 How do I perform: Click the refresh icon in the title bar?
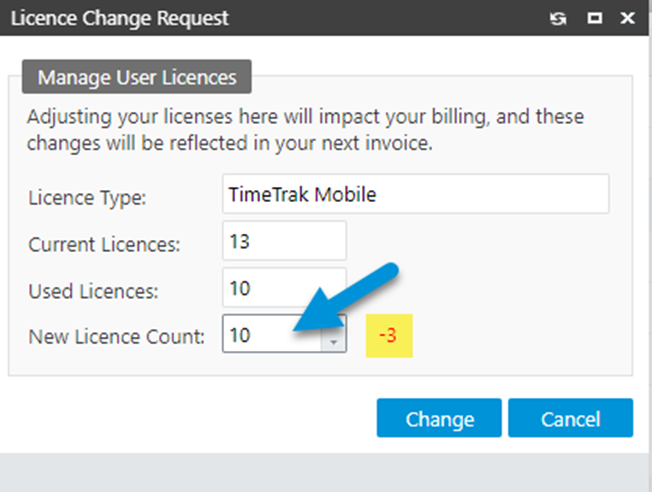(x=558, y=18)
